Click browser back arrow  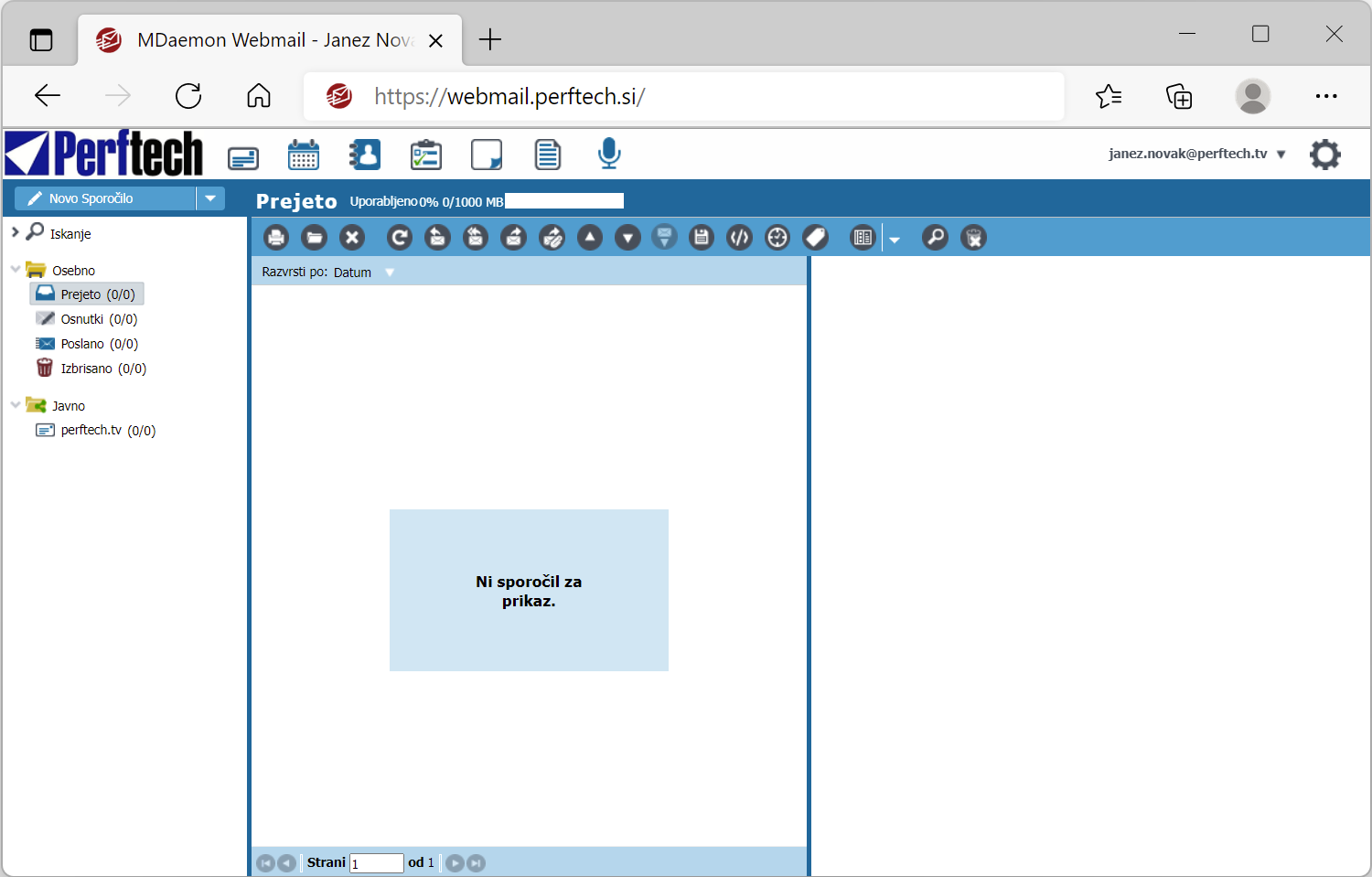point(47,96)
